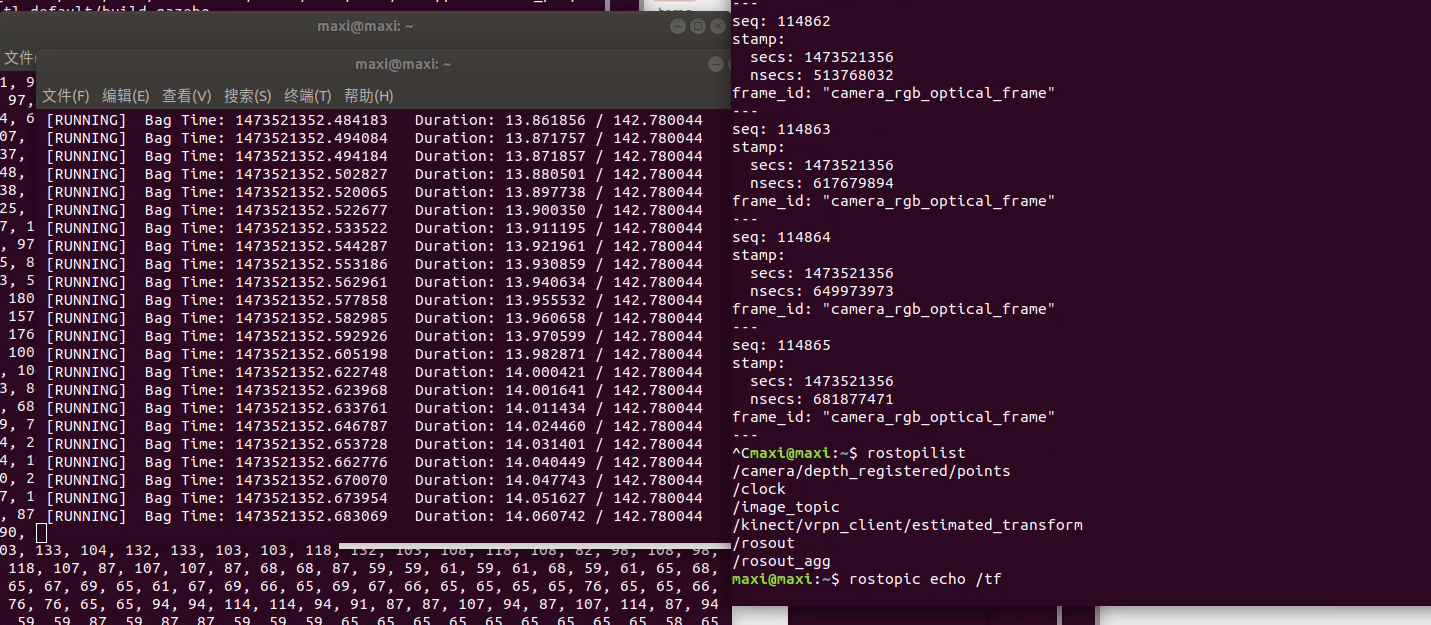This screenshot has height=625, width=1431.
Task: Click Bag Time 1473521352.622748 row
Action: click(x=375, y=372)
